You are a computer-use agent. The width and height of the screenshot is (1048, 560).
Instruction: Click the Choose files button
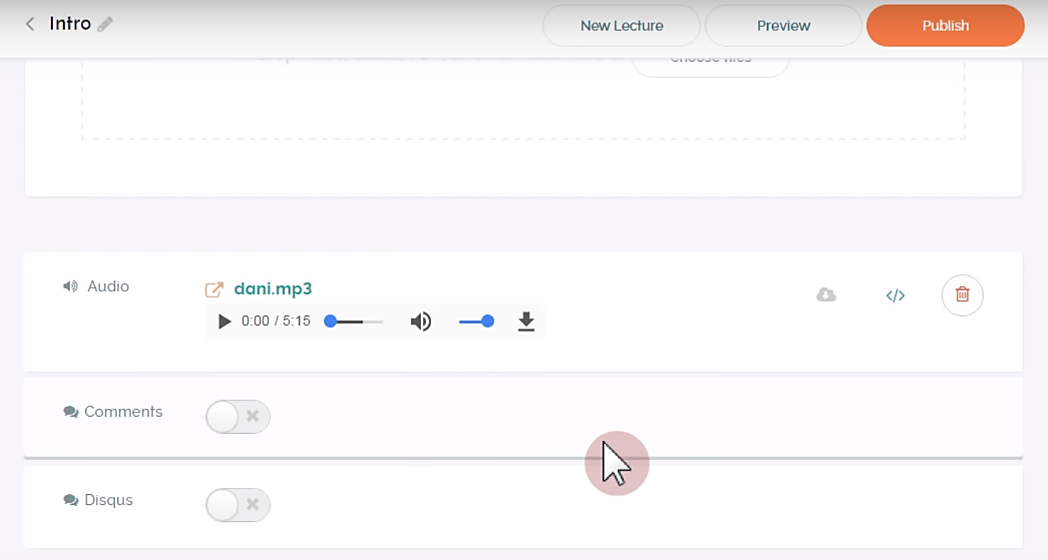point(710,61)
